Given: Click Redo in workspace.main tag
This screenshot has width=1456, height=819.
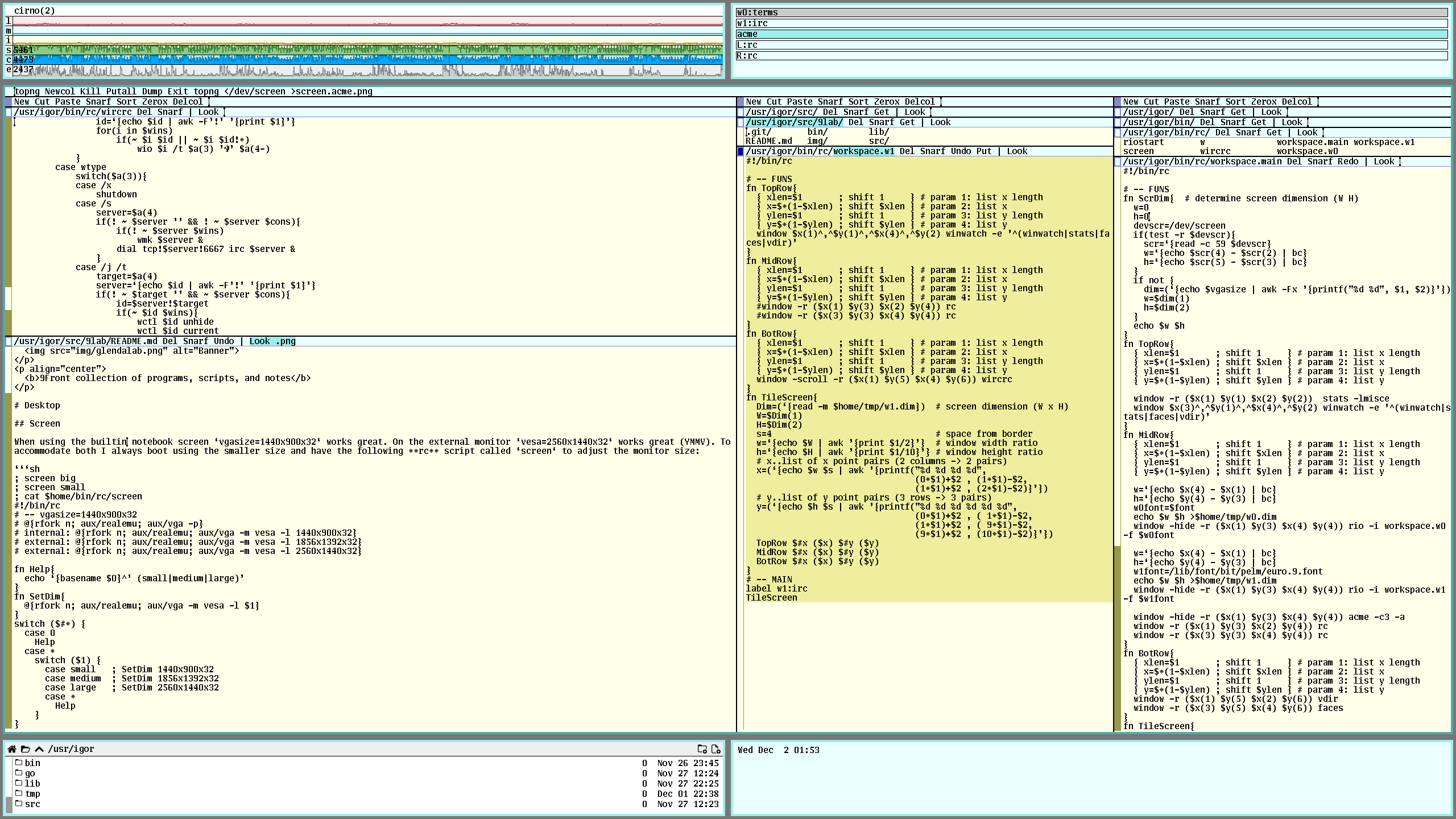Looking at the screenshot, I should [1348, 162].
